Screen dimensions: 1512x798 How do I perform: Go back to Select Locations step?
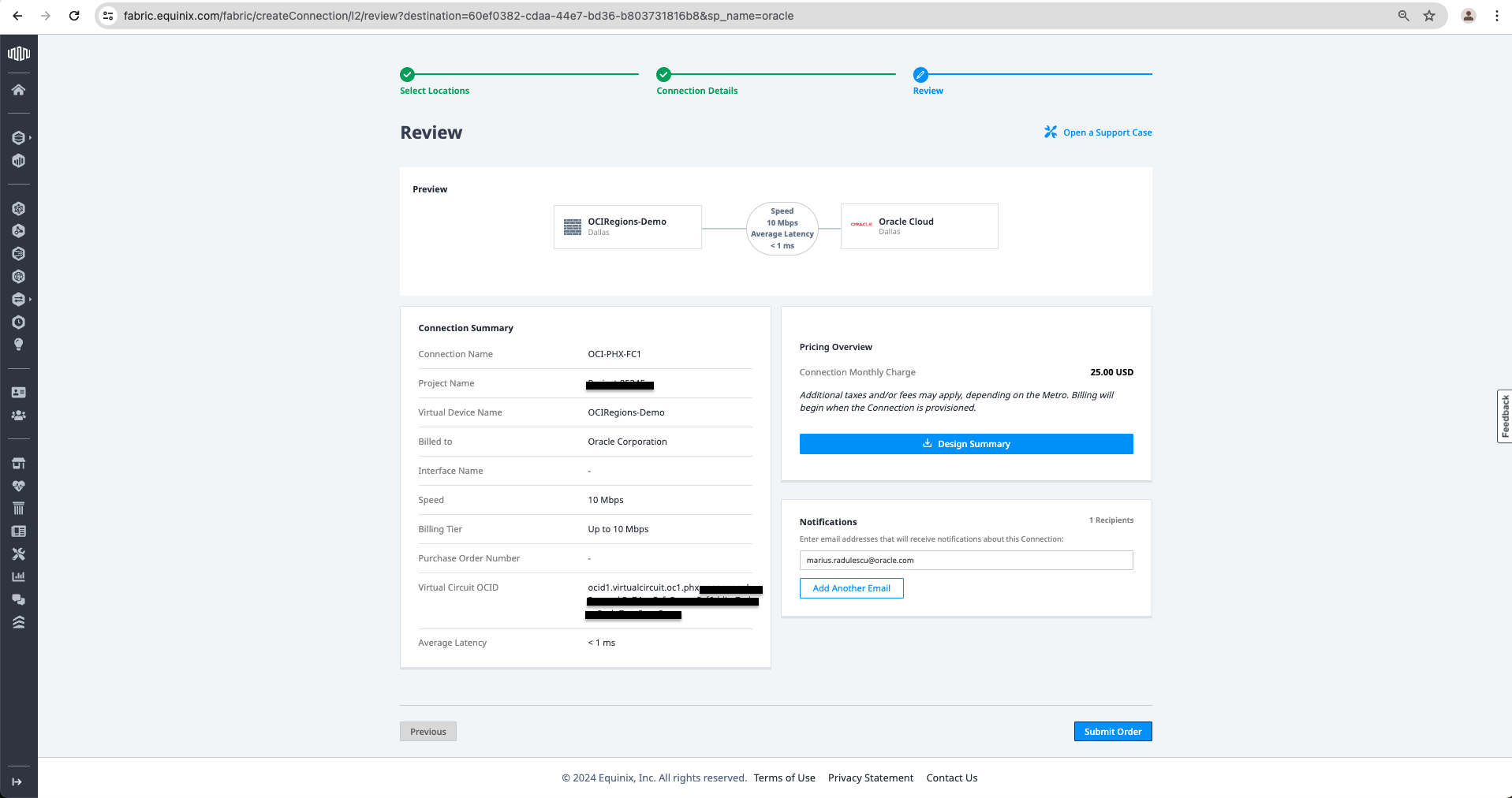(x=434, y=91)
